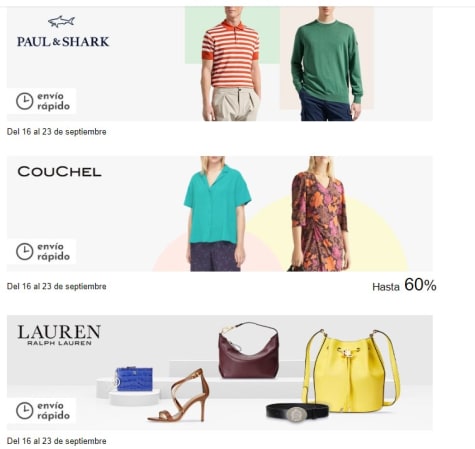
Task: Click the clock icon on Couchel banner
Action: (25, 251)
